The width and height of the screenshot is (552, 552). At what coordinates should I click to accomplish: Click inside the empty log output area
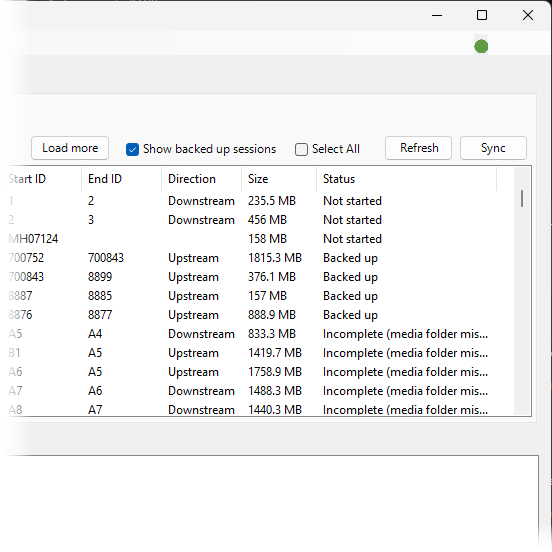click(x=271, y=502)
